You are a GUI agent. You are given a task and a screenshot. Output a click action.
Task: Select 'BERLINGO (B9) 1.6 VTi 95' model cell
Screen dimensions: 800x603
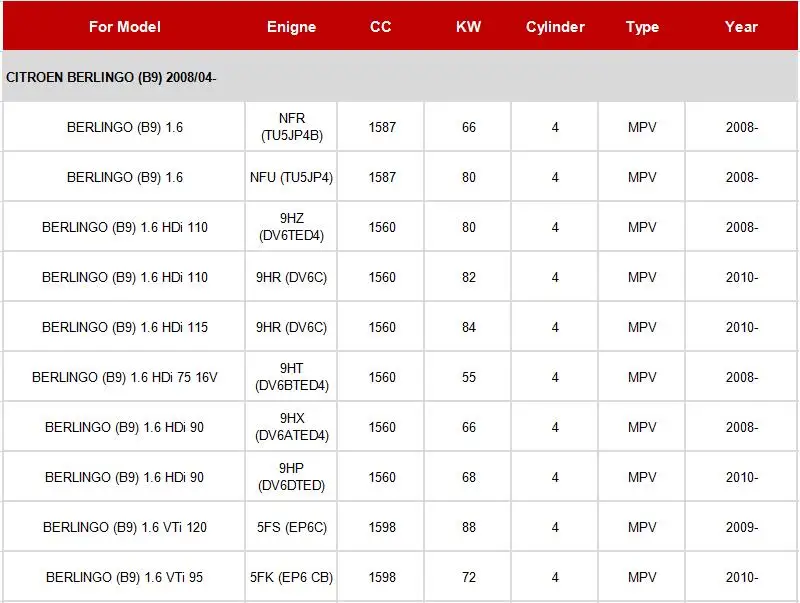[124, 577]
